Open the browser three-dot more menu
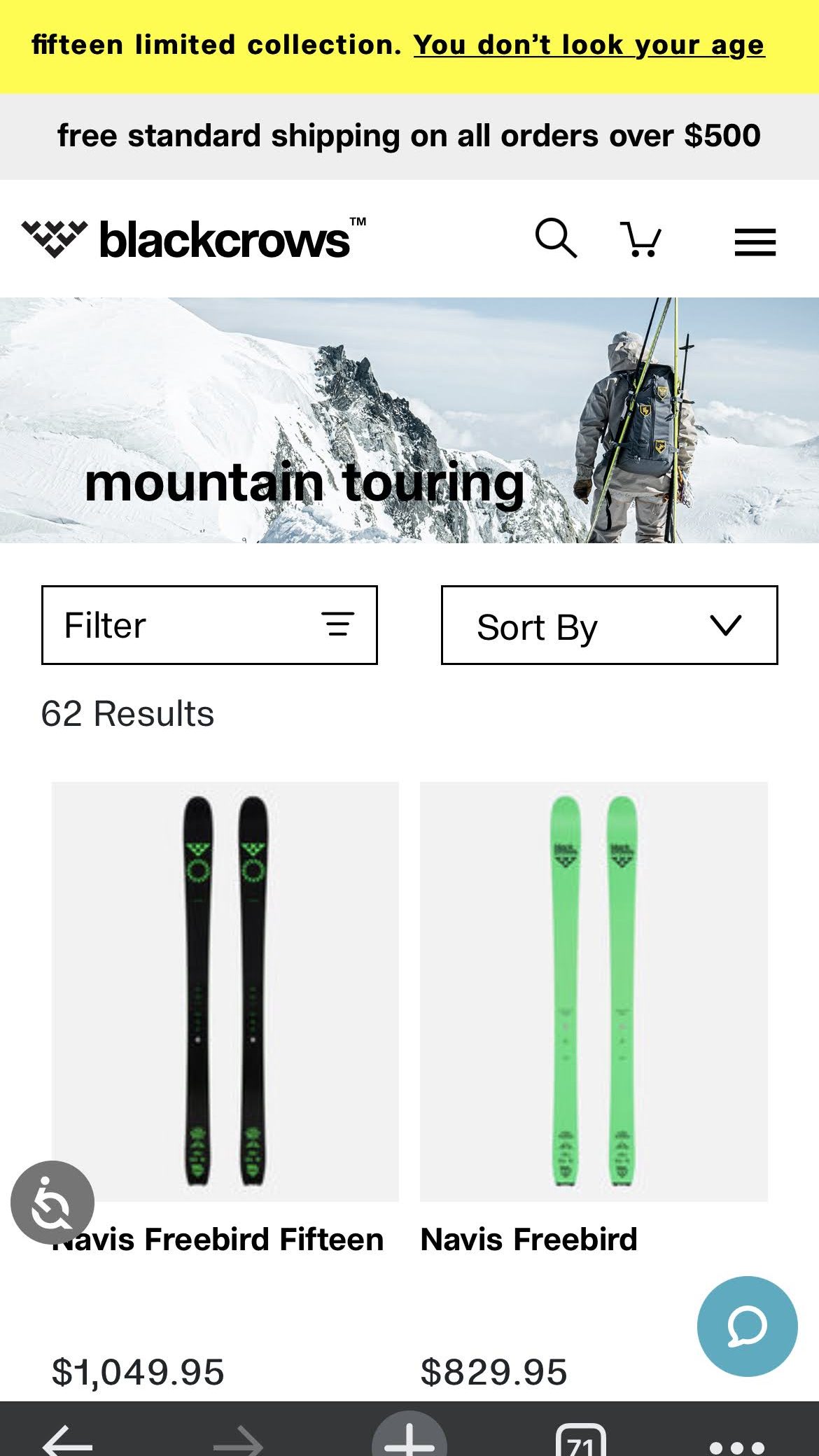The height and width of the screenshot is (1456, 819). point(737,1446)
